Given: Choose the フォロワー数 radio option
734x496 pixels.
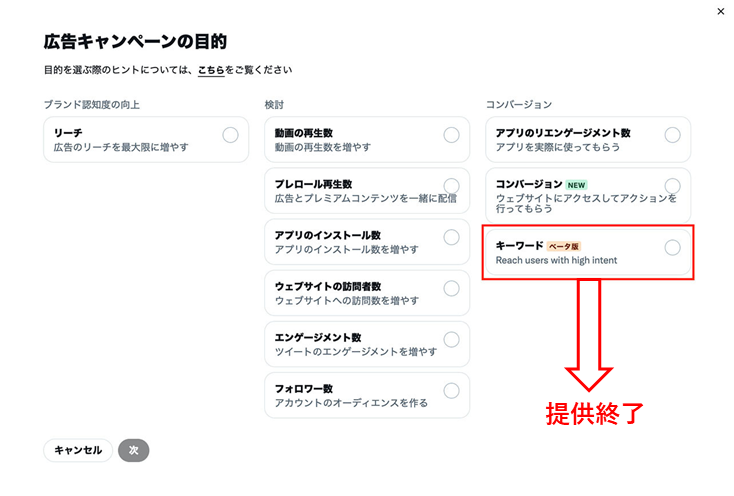Looking at the screenshot, I should (x=452, y=390).
